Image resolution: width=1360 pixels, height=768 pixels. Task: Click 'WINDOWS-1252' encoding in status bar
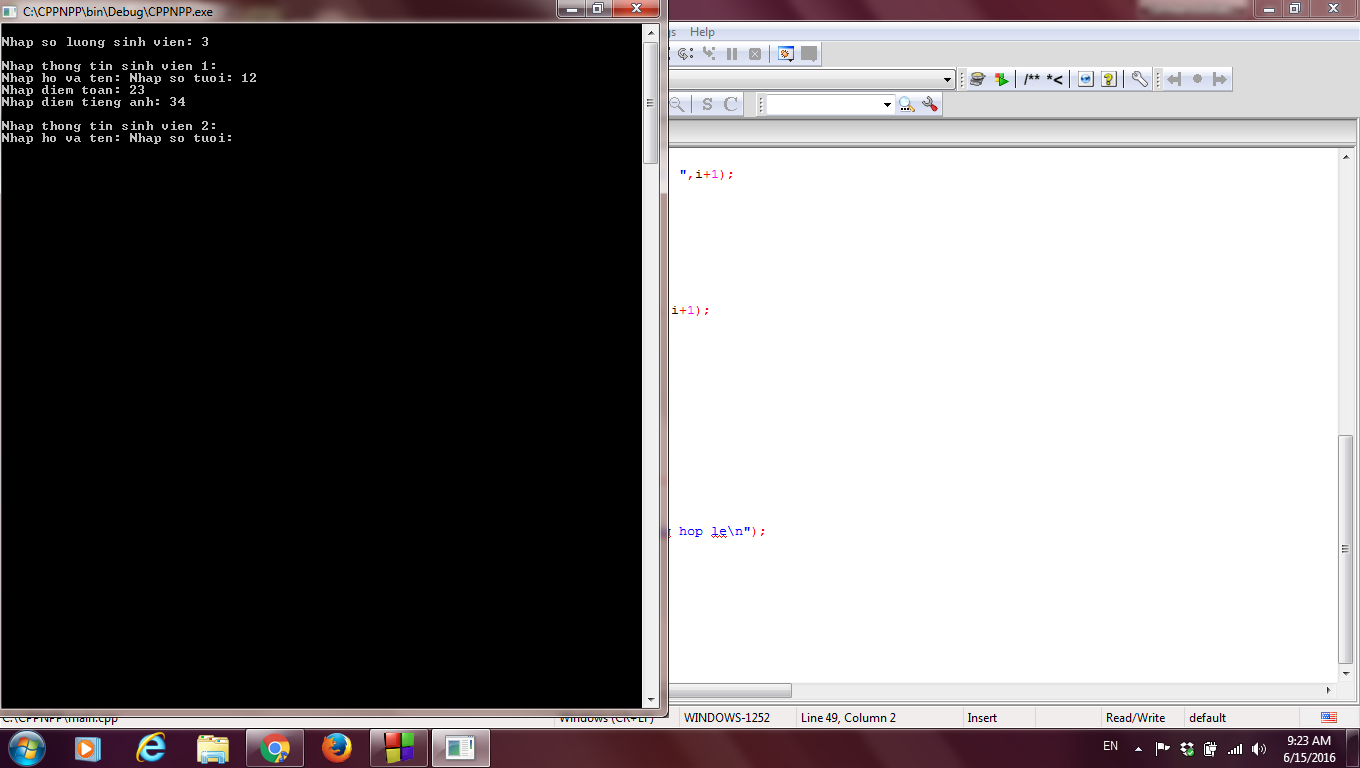727,718
